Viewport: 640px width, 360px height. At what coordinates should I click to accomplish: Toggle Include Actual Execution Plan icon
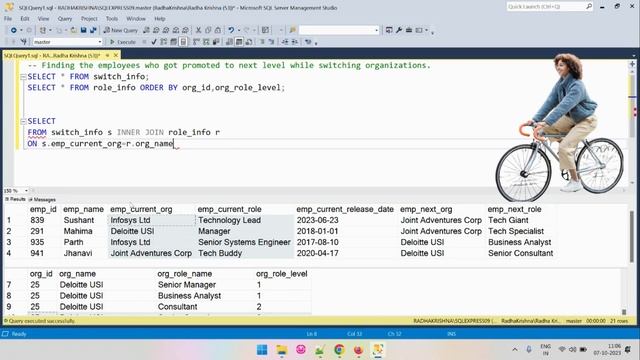(x=196, y=42)
